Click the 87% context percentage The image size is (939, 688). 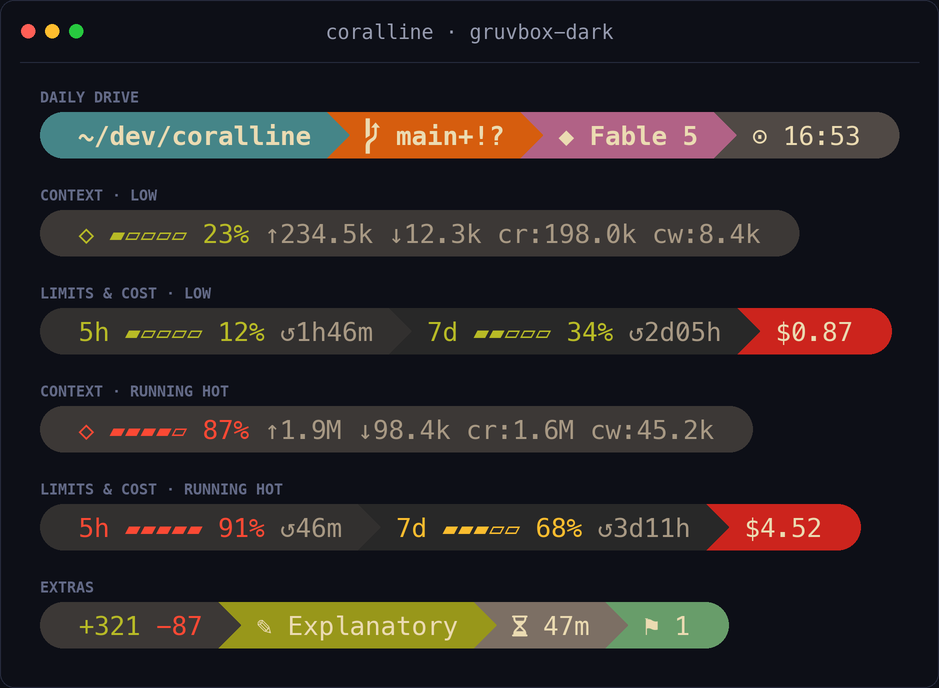(x=226, y=430)
